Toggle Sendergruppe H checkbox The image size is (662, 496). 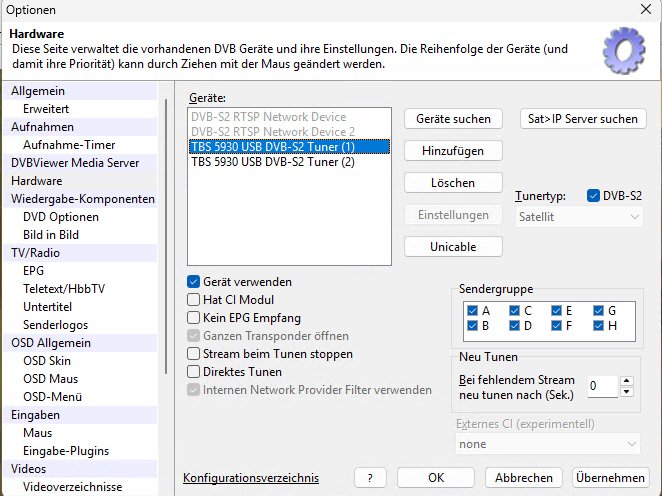[x=598, y=325]
